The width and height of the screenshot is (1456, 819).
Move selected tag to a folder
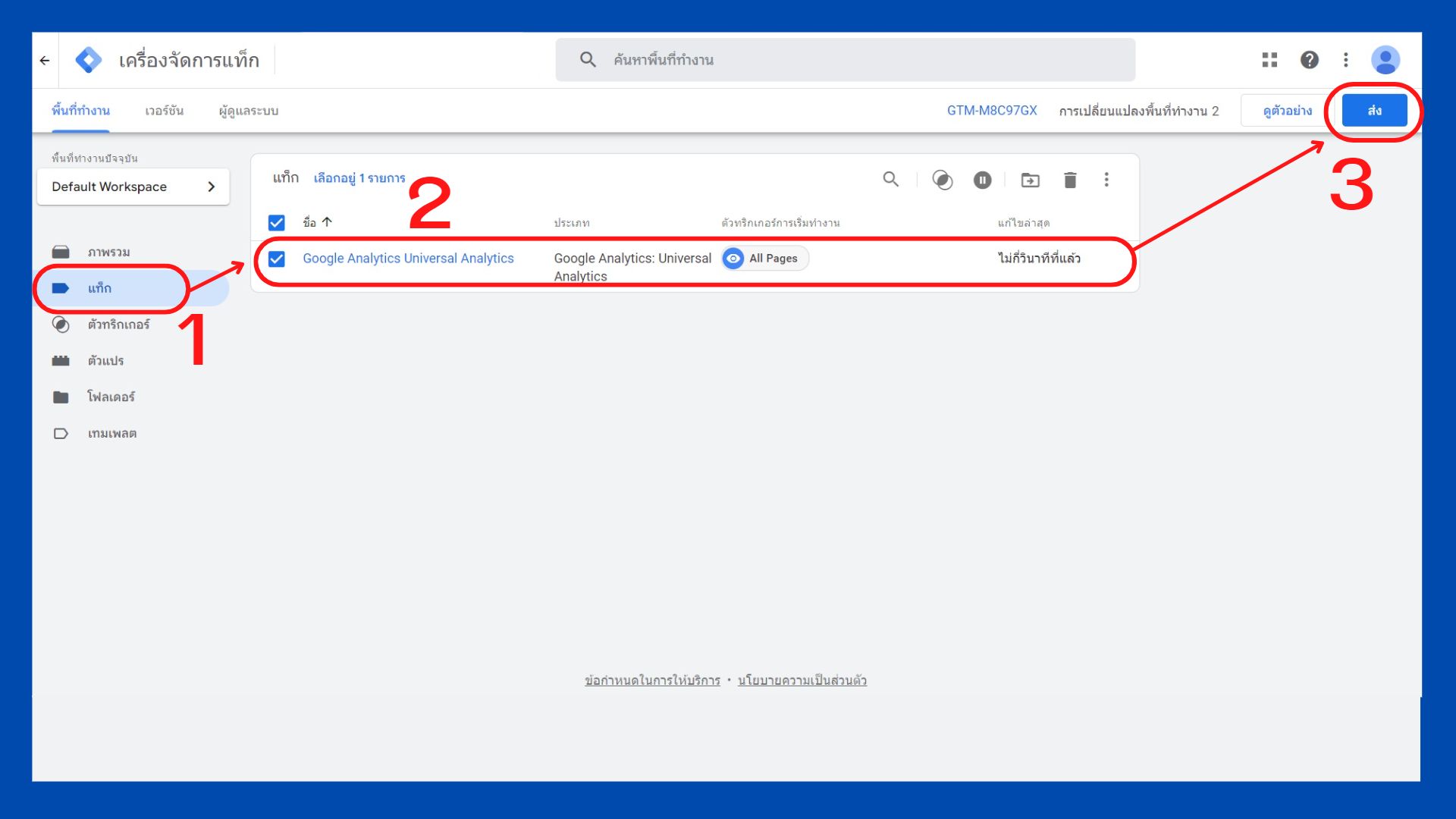[x=1030, y=180]
